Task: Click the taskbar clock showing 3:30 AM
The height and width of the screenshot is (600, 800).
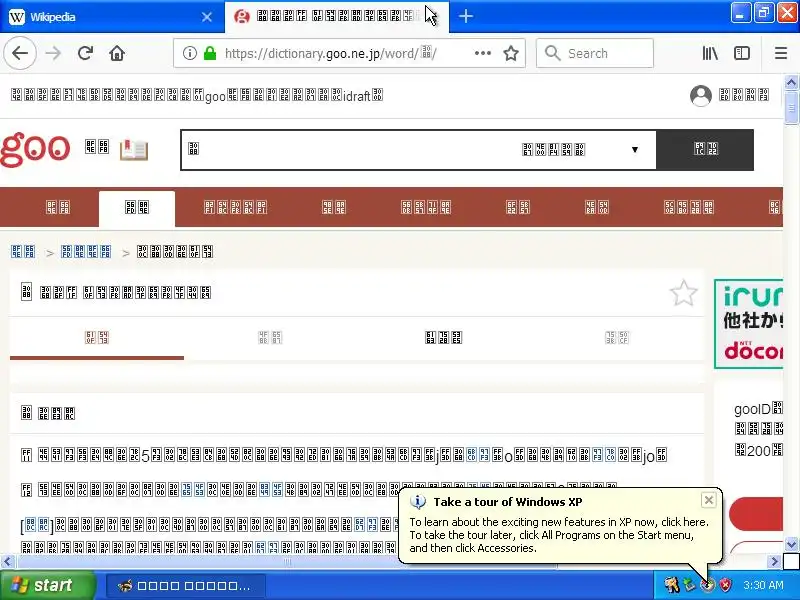Action: [763, 585]
